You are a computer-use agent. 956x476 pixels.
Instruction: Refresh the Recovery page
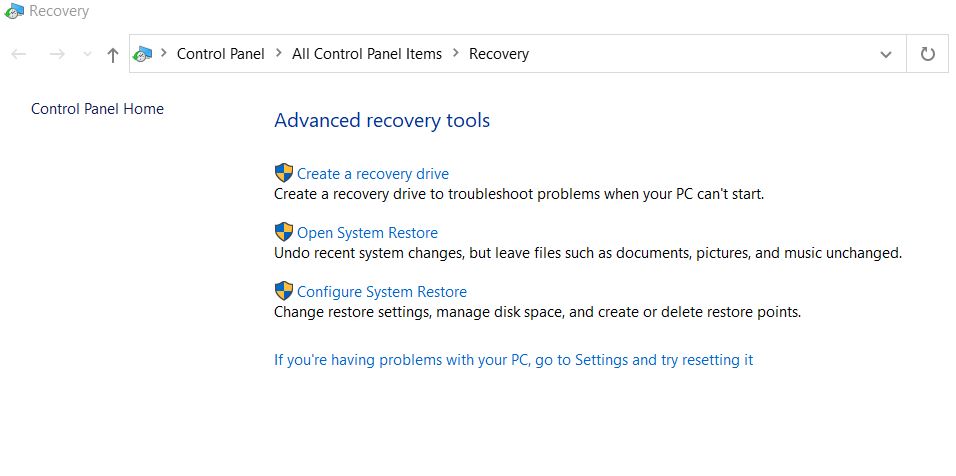tap(927, 54)
